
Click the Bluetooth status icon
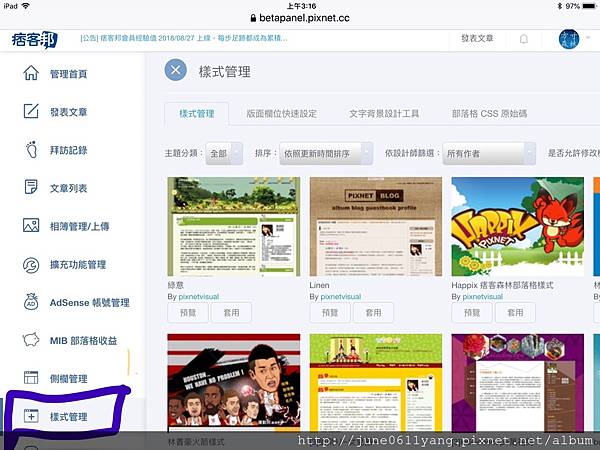click(559, 6)
